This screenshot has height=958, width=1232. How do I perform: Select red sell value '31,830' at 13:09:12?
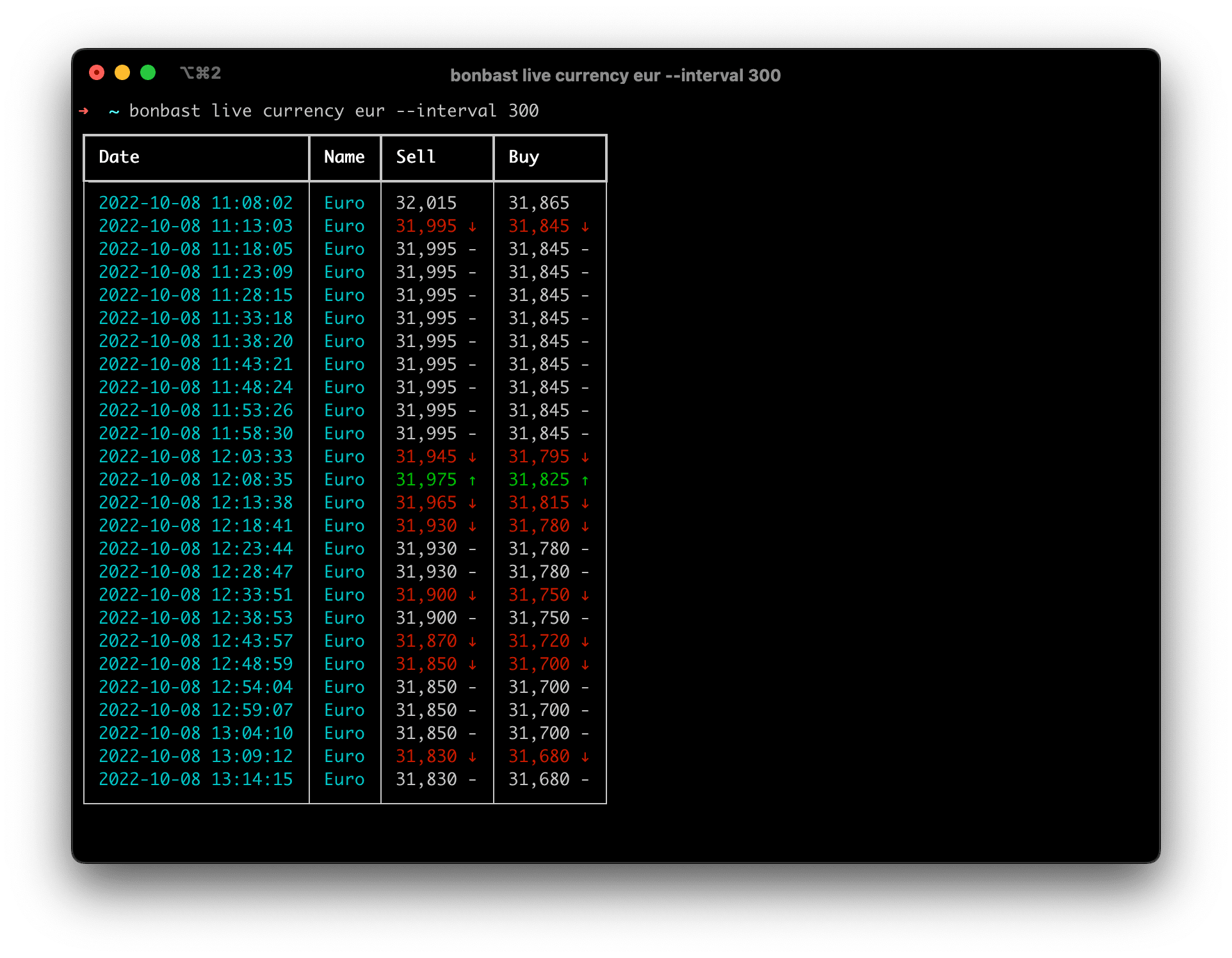pos(426,756)
